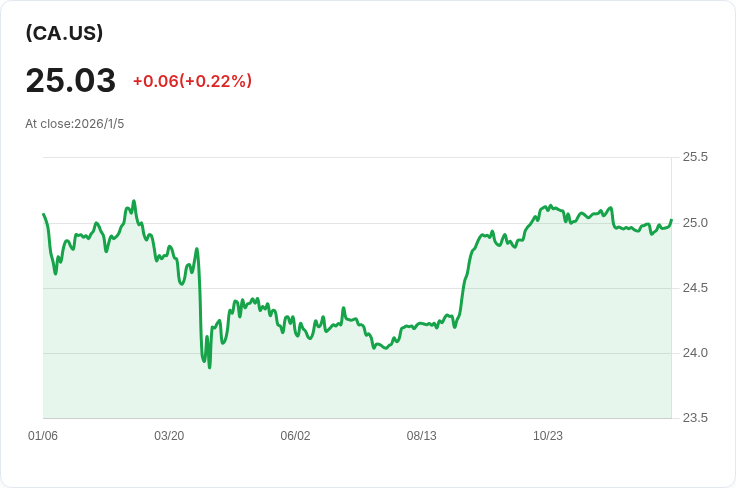Click the 25.0 y-axis label
Viewport: 736px width, 488px height.
[695, 222]
